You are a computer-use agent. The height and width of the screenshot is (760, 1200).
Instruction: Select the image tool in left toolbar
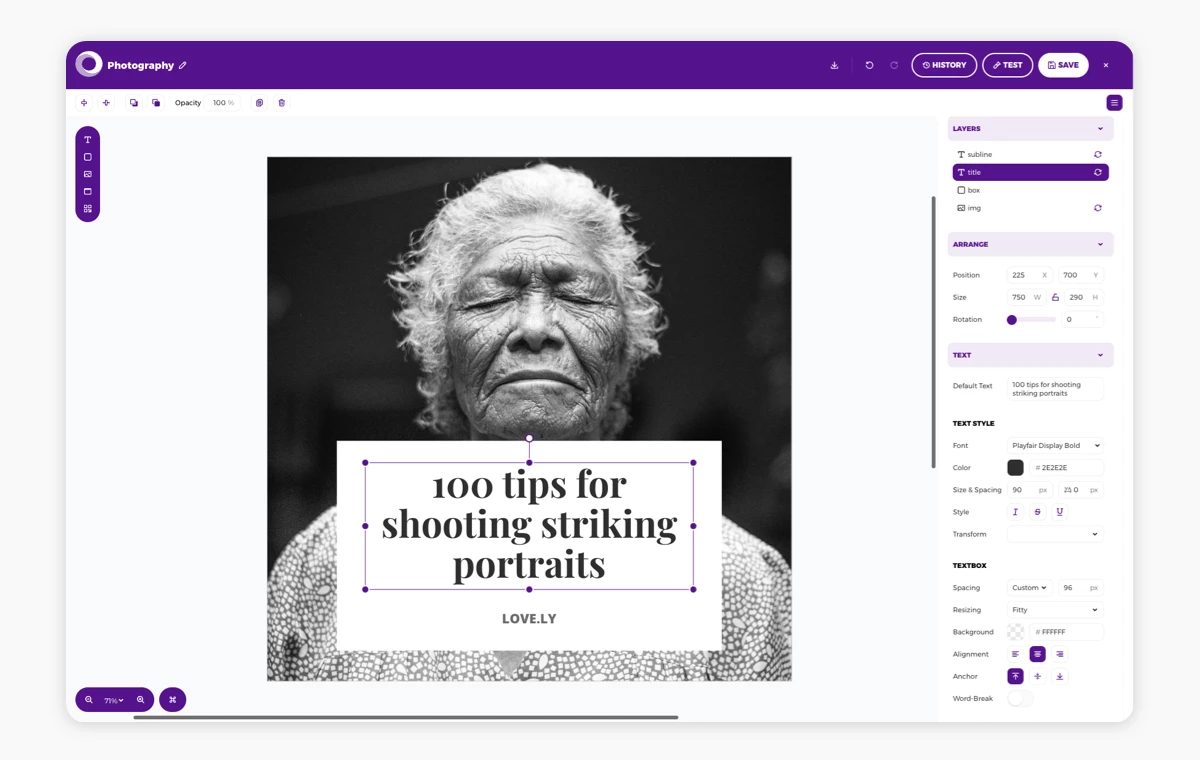pyautogui.click(x=88, y=174)
